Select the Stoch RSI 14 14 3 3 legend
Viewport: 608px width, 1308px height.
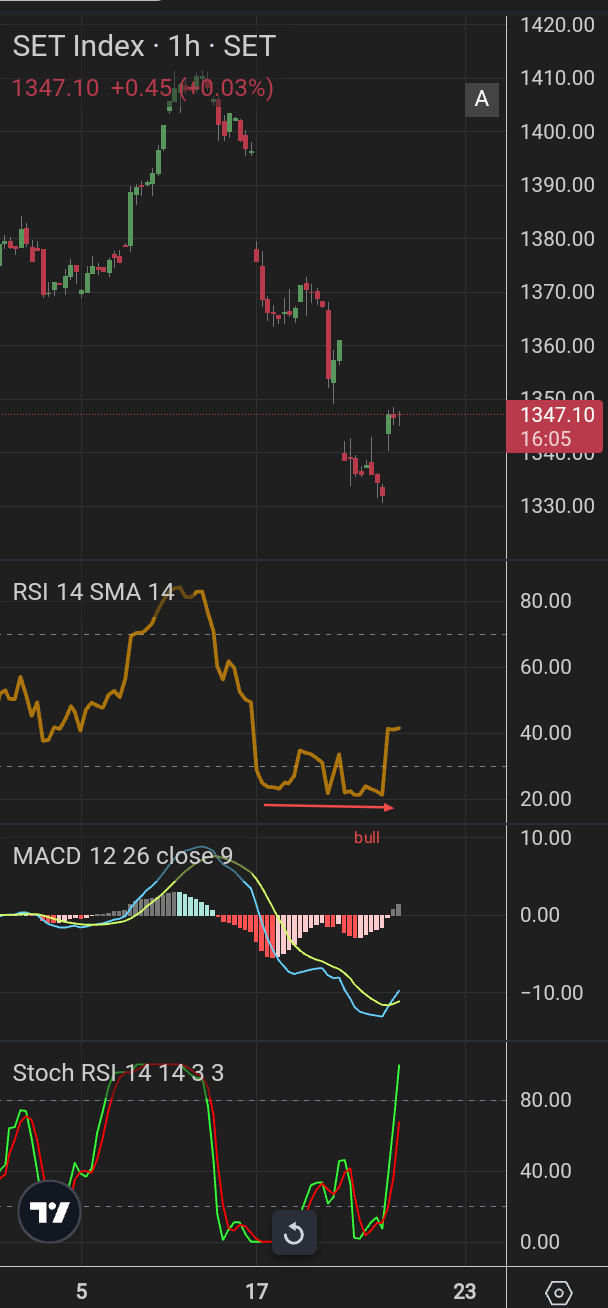pos(118,1073)
